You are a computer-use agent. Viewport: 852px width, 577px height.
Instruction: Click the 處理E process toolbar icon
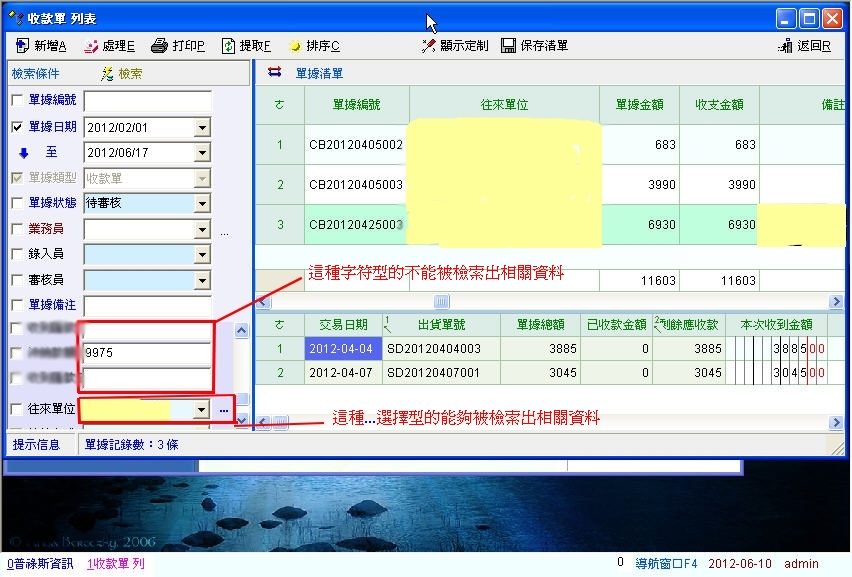pyautogui.click(x=92, y=46)
